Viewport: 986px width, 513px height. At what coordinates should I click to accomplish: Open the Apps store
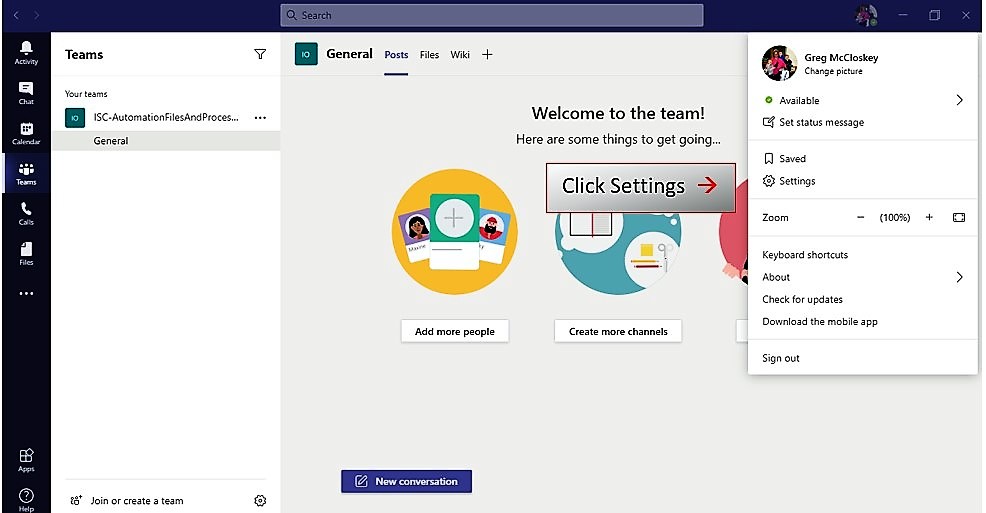(26, 460)
